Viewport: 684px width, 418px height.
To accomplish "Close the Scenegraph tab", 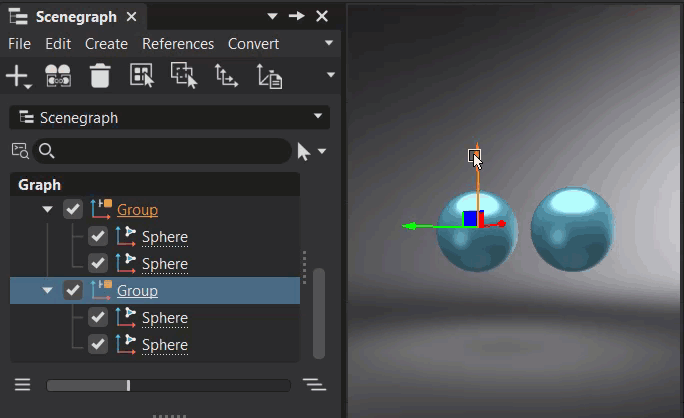I will tap(131, 17).
